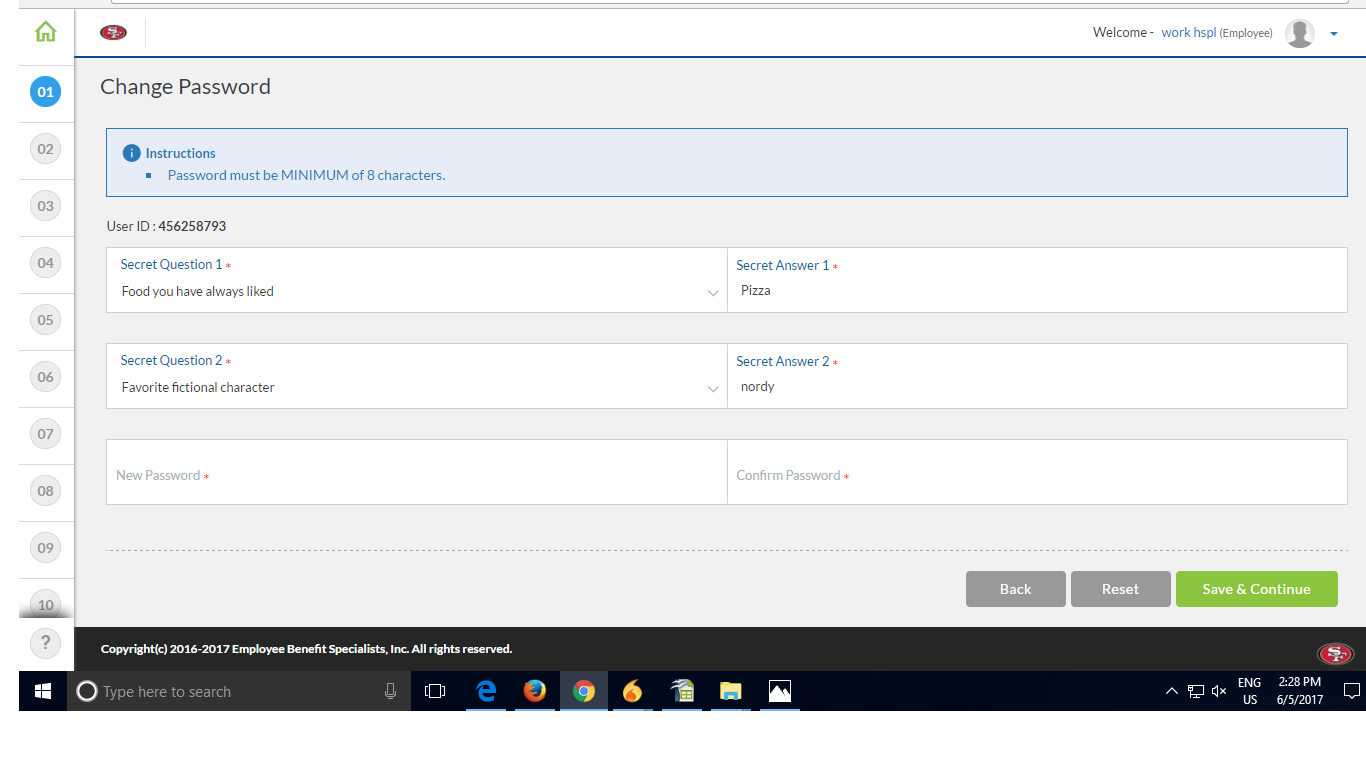The height and width of the screenshot is (768, 1366).
Task: Focus the Confirm Password field
Action: [x=1037, y=472]
